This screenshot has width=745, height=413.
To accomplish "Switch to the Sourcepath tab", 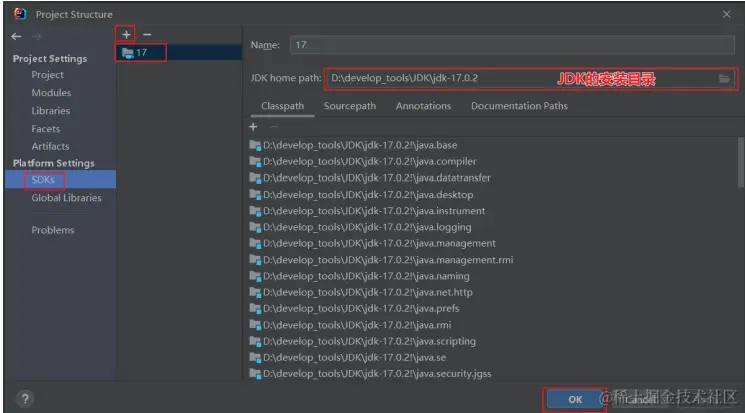I will pyautogui.click(x=350, y=106).
